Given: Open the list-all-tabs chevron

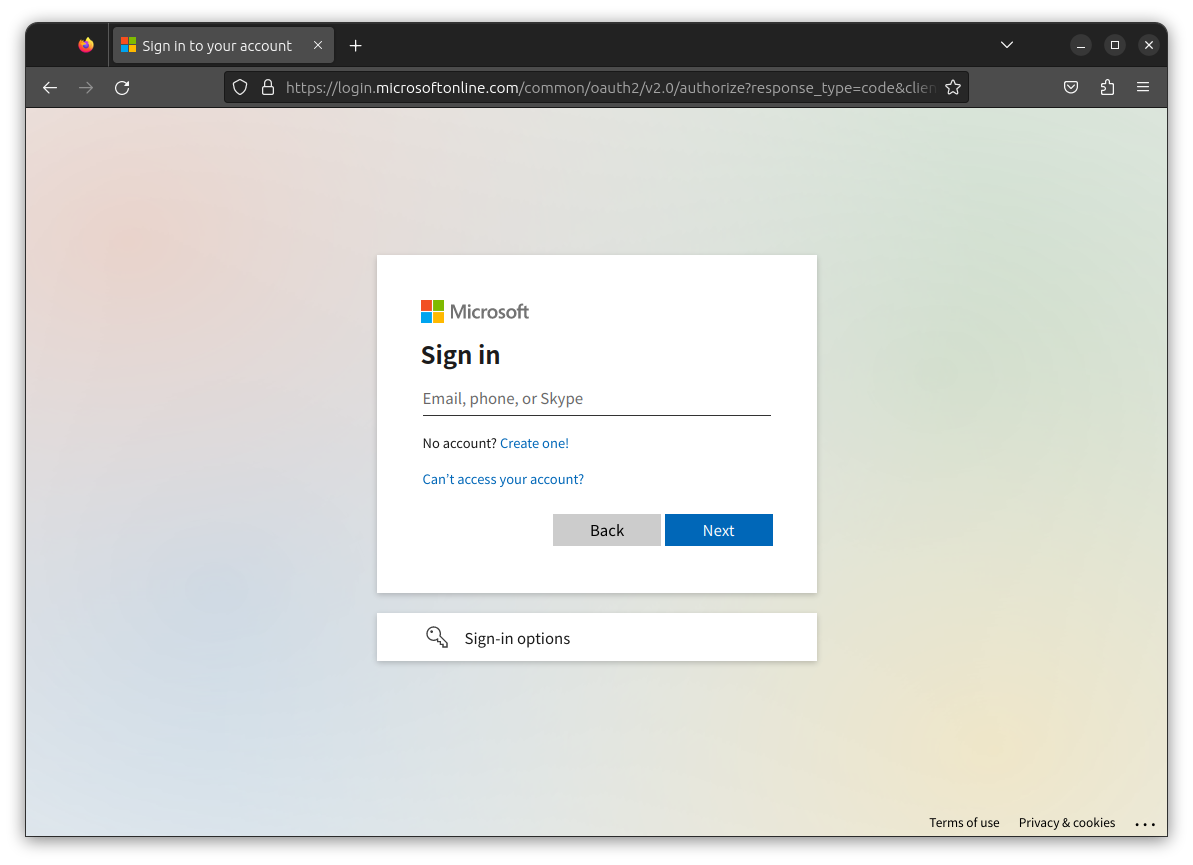Looking at the screenshot, I should click(1006, 44).
